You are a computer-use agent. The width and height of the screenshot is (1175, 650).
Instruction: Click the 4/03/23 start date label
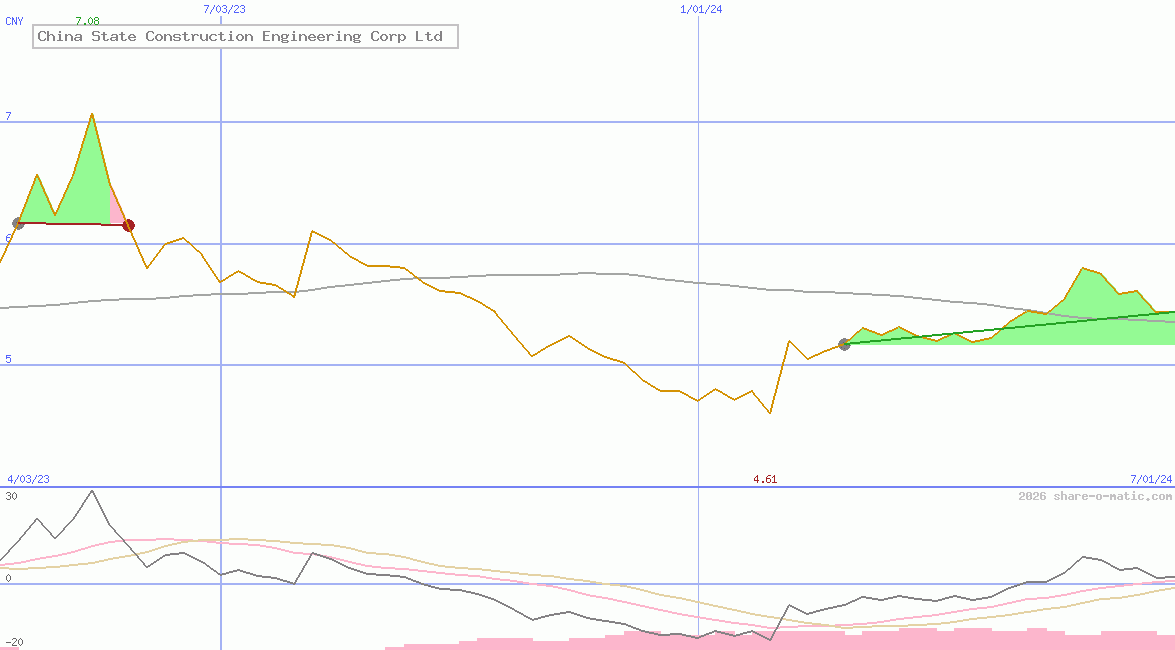click(28, 480)
